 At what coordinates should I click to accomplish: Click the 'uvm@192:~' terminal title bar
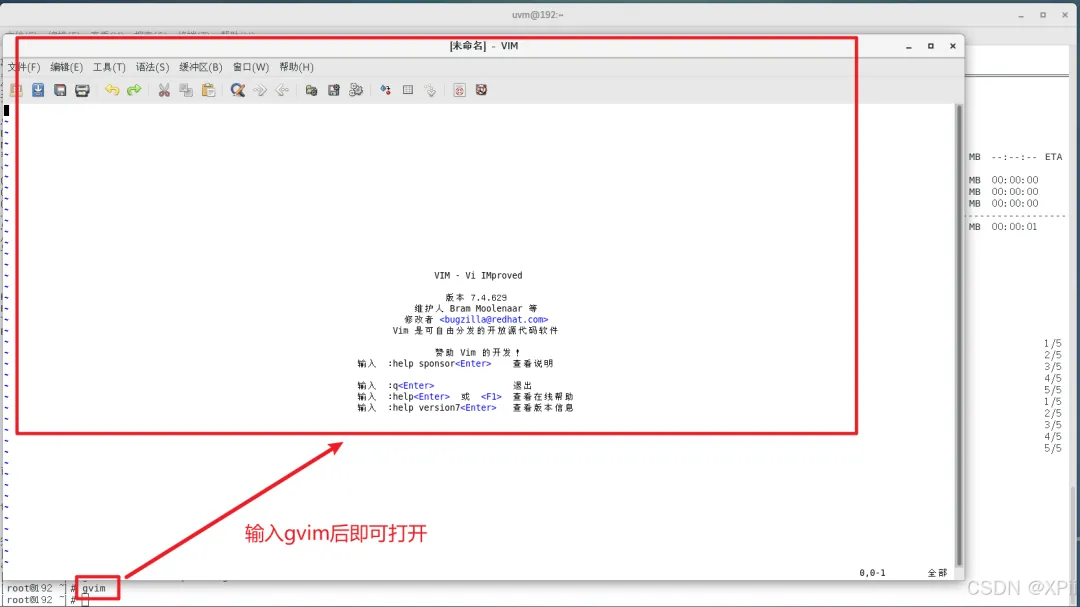click(537, 15)
